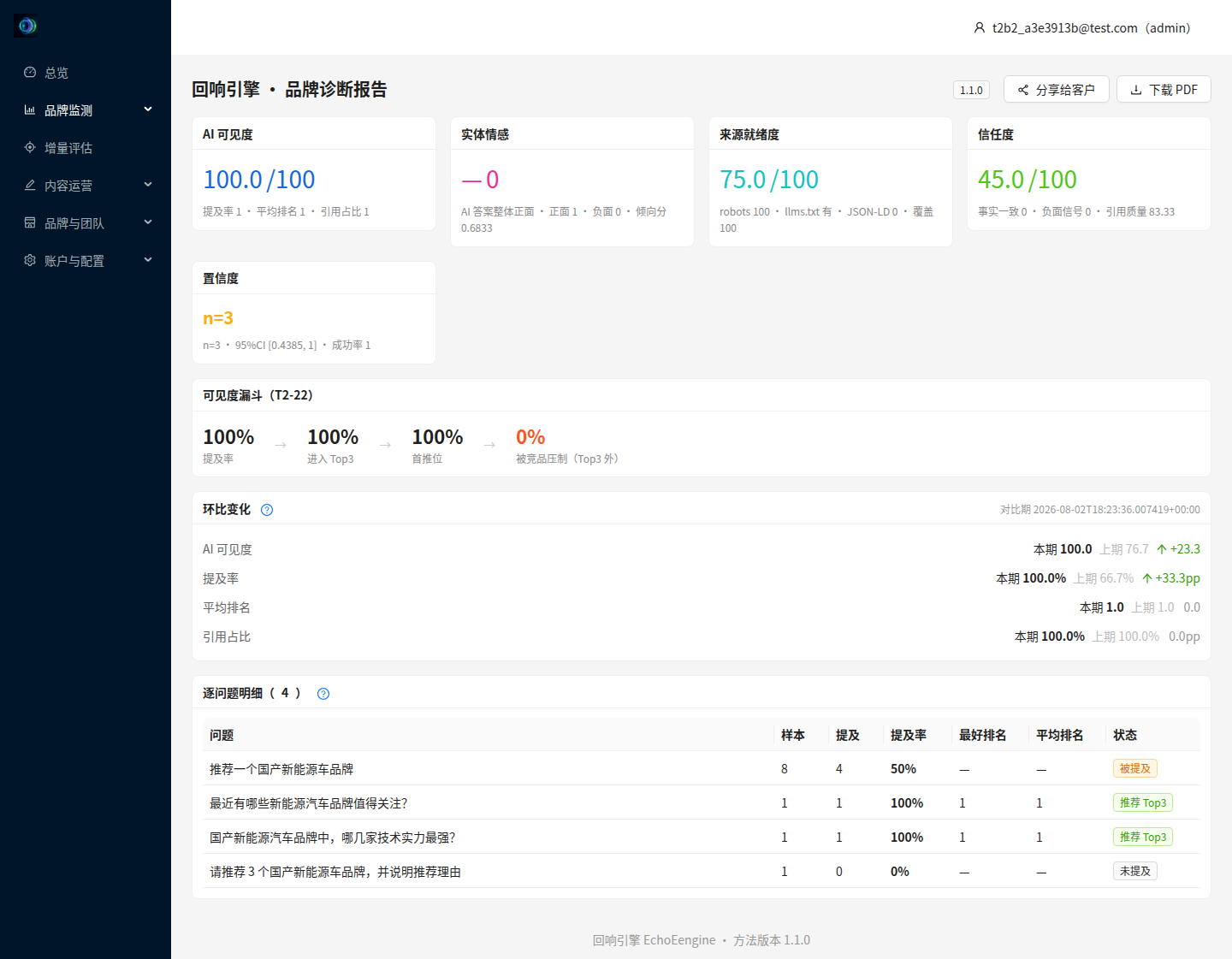Expand the 内容运营 submenu chevron

[148, 185]
